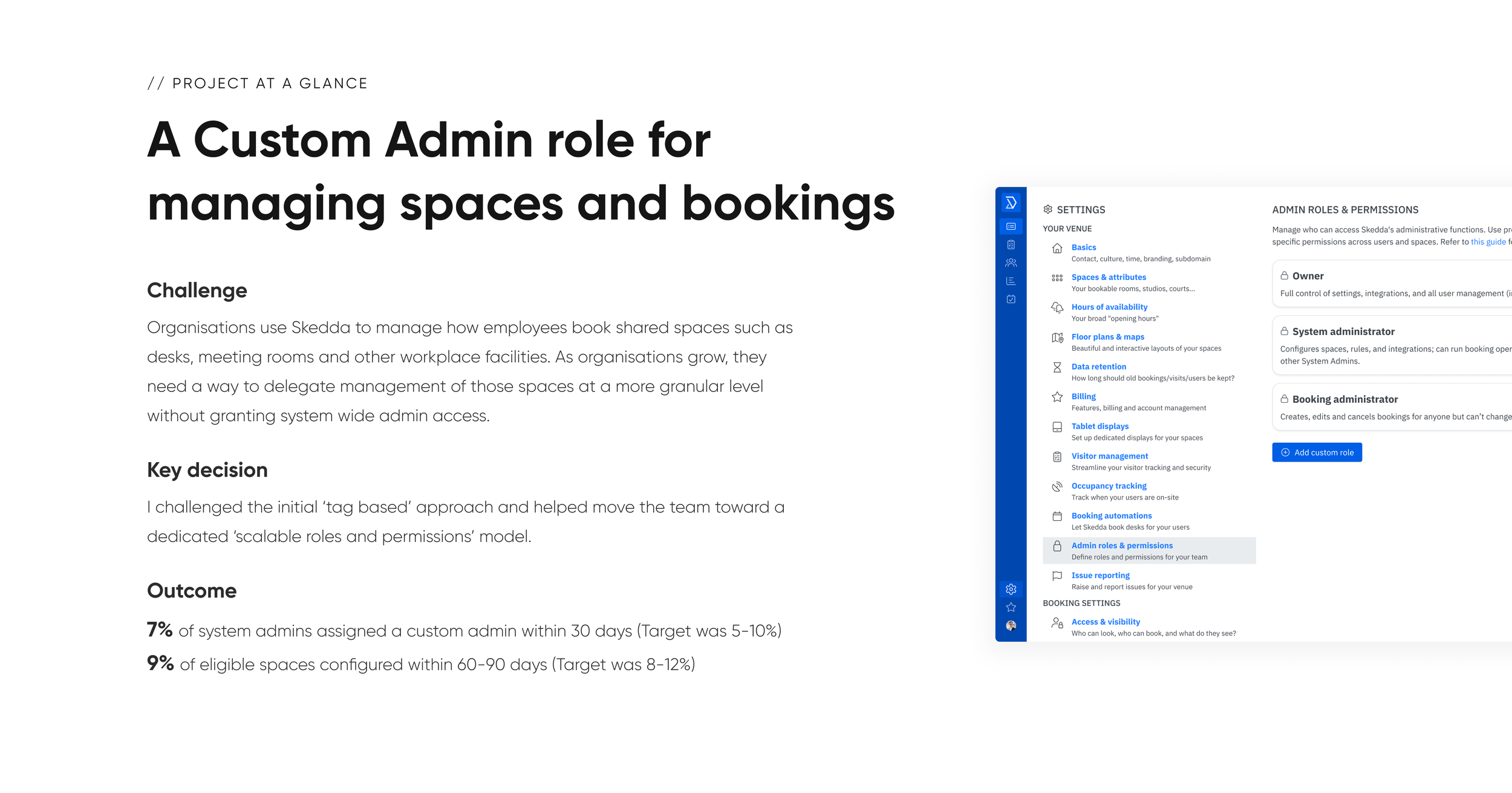Click the radar icon beside Occupancy tracking
1512x793 pixels.
[1057, 486]
